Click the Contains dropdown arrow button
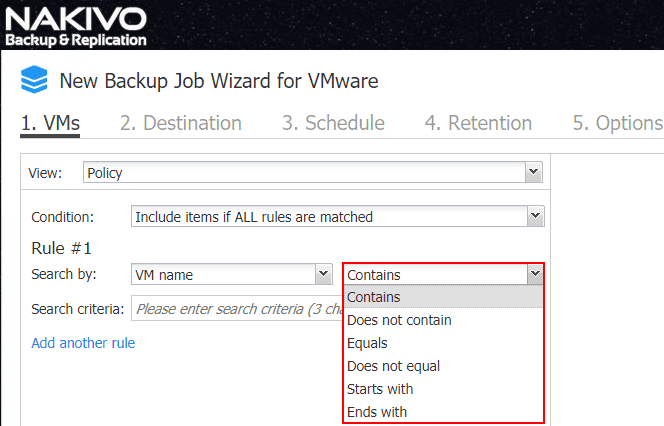Screen dimensions: 664x426 [535, 274]
